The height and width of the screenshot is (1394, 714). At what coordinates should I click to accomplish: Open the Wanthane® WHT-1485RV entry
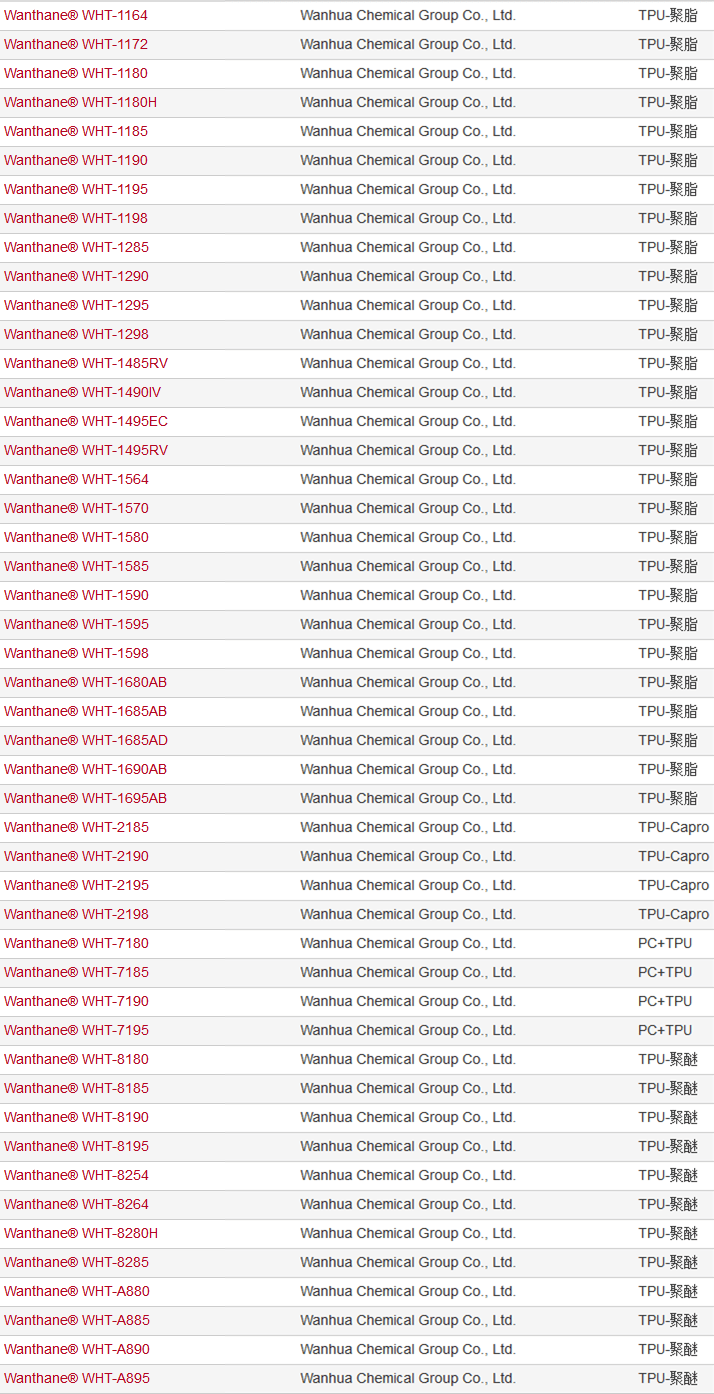click(x=86, y=363)
